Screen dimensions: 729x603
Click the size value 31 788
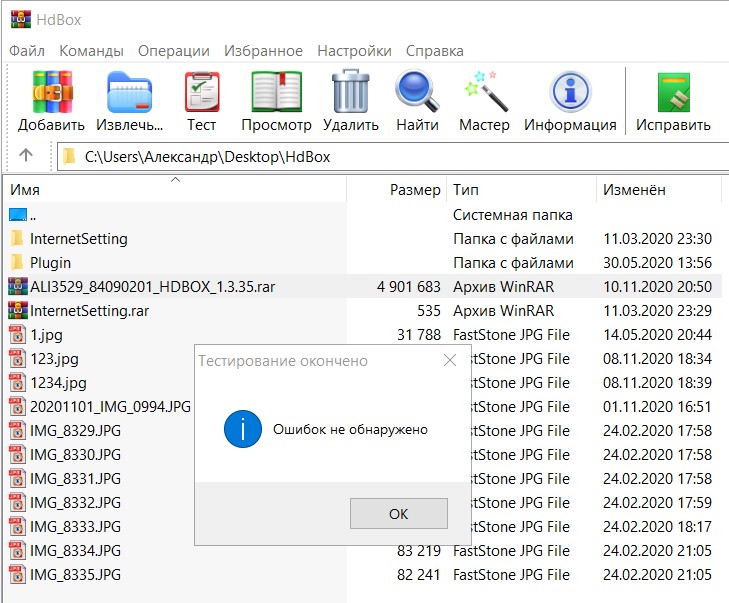click(419, 334)
